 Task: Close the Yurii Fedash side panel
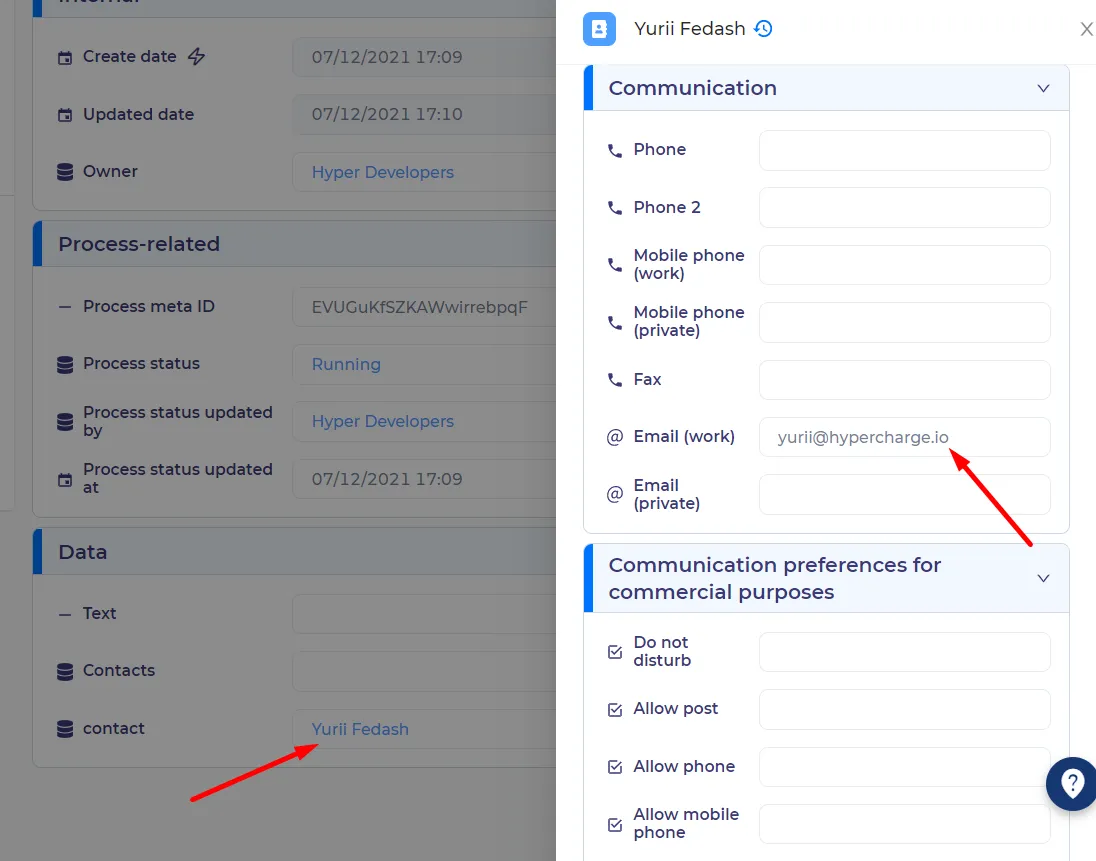[1086, 29]
